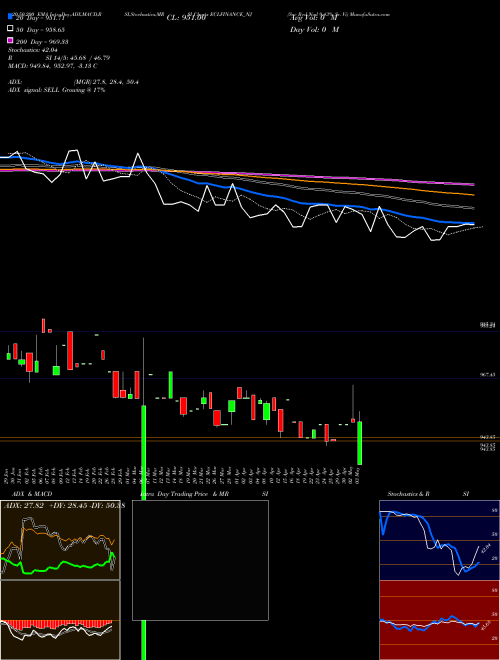The width and height of the screenshot is (500, 660).
Task: Click the 'ADX & MACD' panel title
Action: 32,494
